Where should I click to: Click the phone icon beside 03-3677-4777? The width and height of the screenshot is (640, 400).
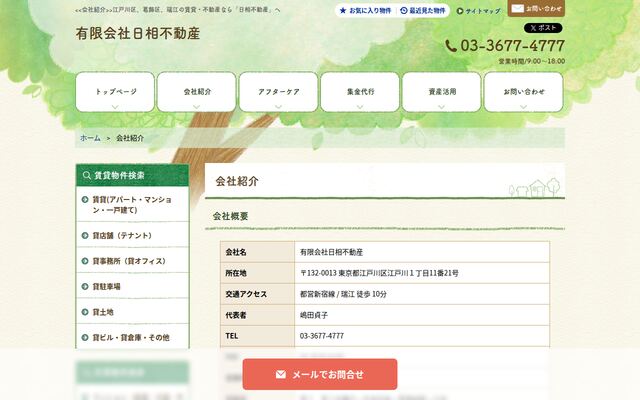pos(451,46)
